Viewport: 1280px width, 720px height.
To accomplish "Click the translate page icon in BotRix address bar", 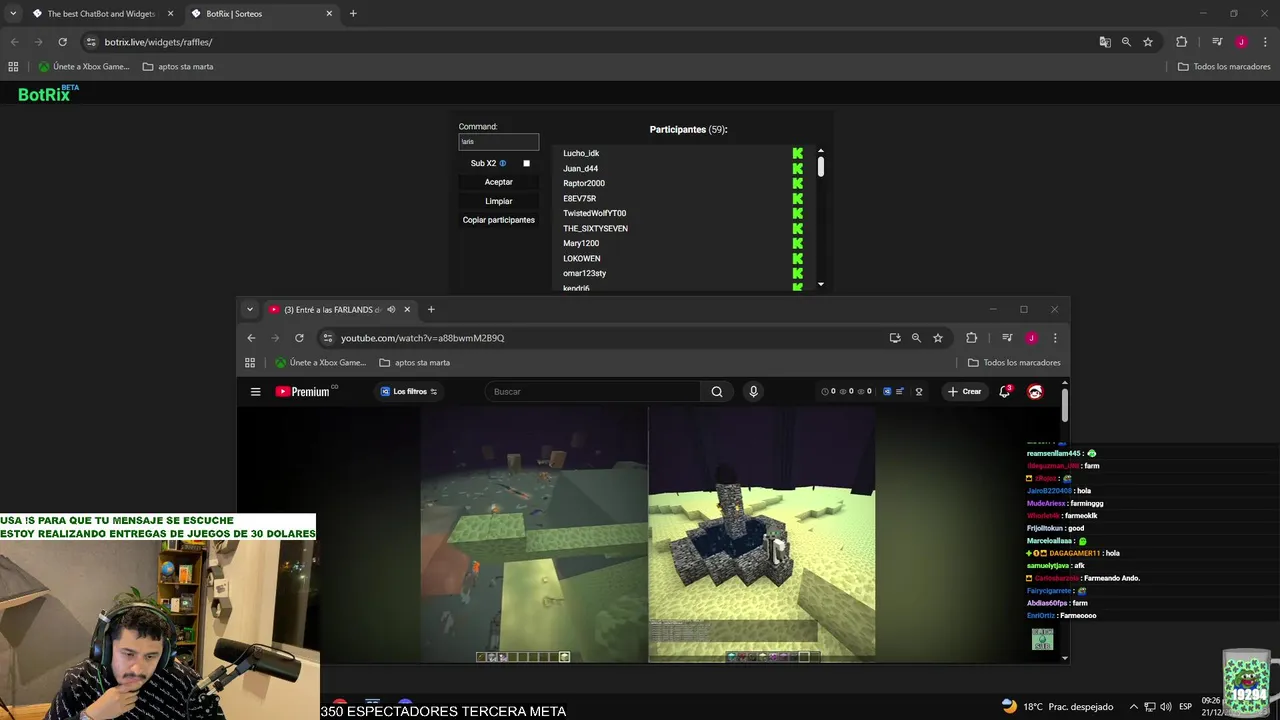I will pos(1105,42).
